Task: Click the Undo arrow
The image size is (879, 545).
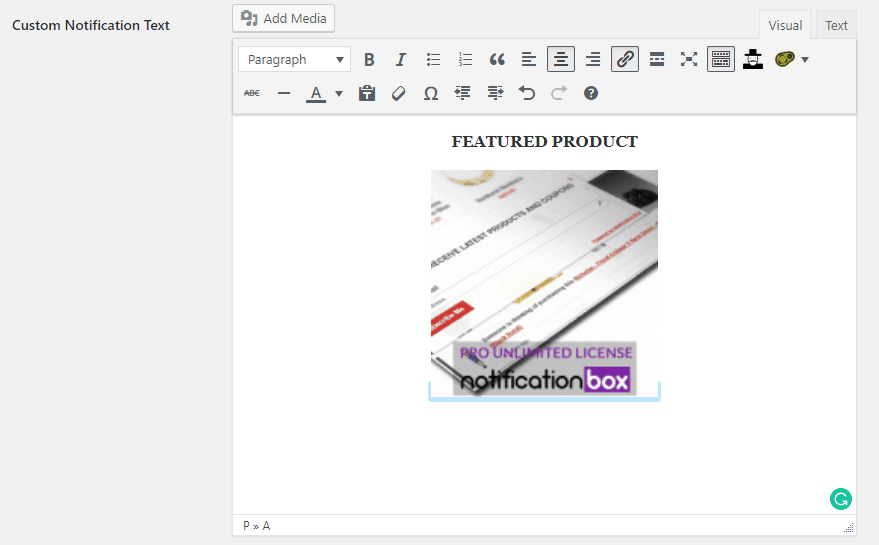Action: click(527, 93)
